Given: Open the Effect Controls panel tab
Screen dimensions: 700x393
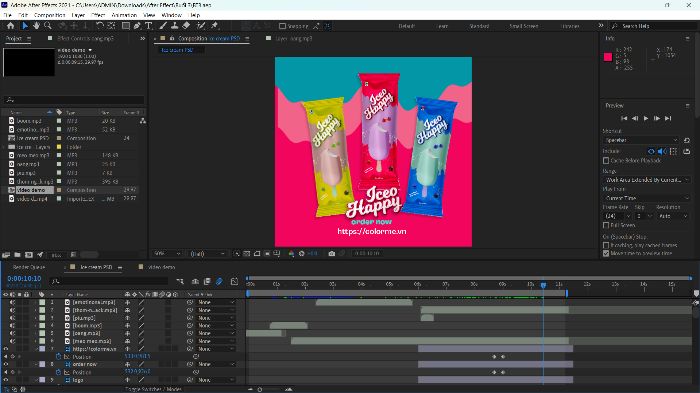Looking at the screenshot, I should [x=86, y=39].
